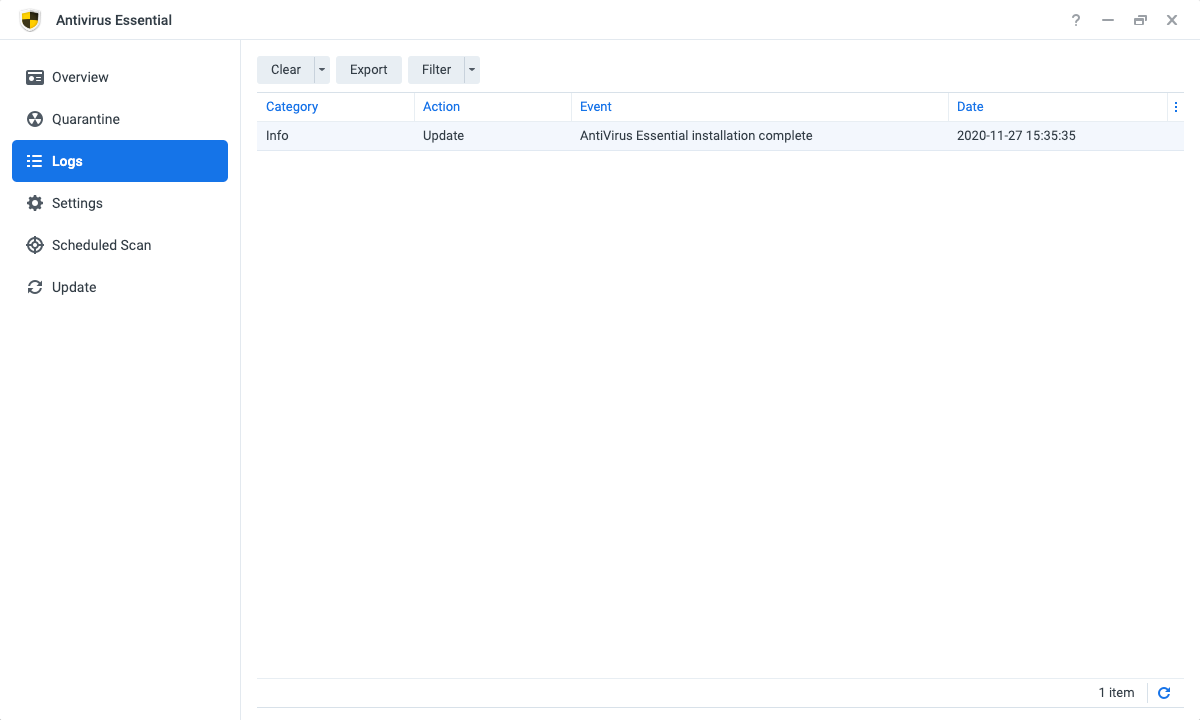
Task: Click the Settings gear icon
Action: pyautogui.click(x=35, y=203)
